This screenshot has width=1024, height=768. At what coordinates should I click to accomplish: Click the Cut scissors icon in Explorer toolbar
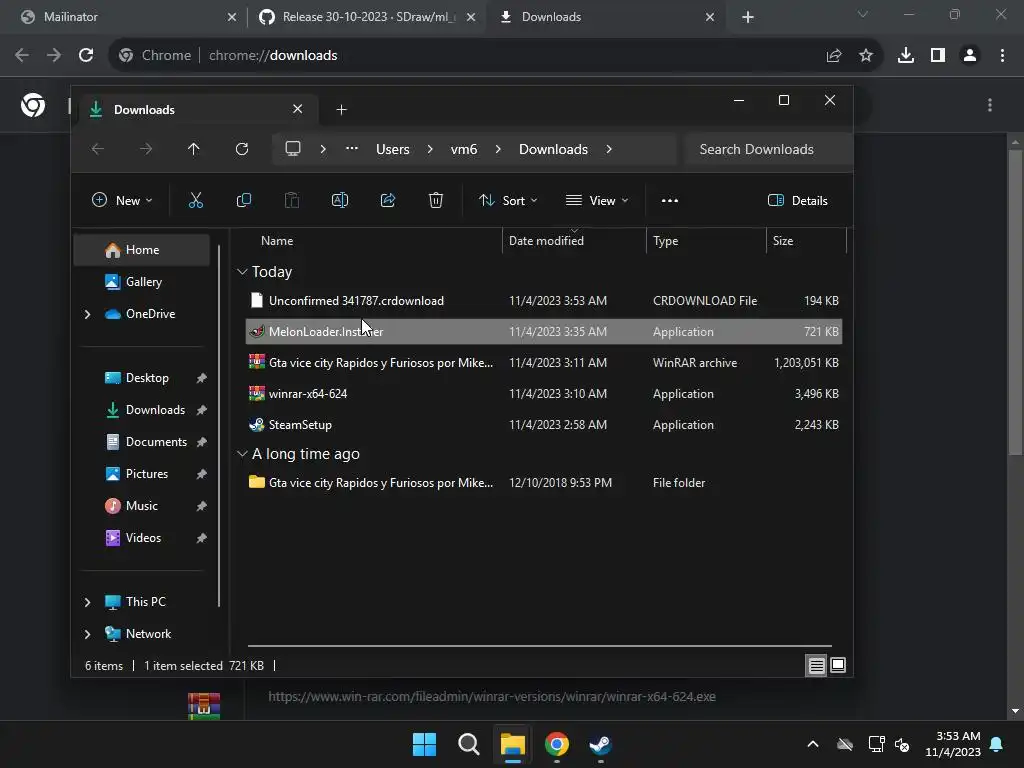[195, 200]
